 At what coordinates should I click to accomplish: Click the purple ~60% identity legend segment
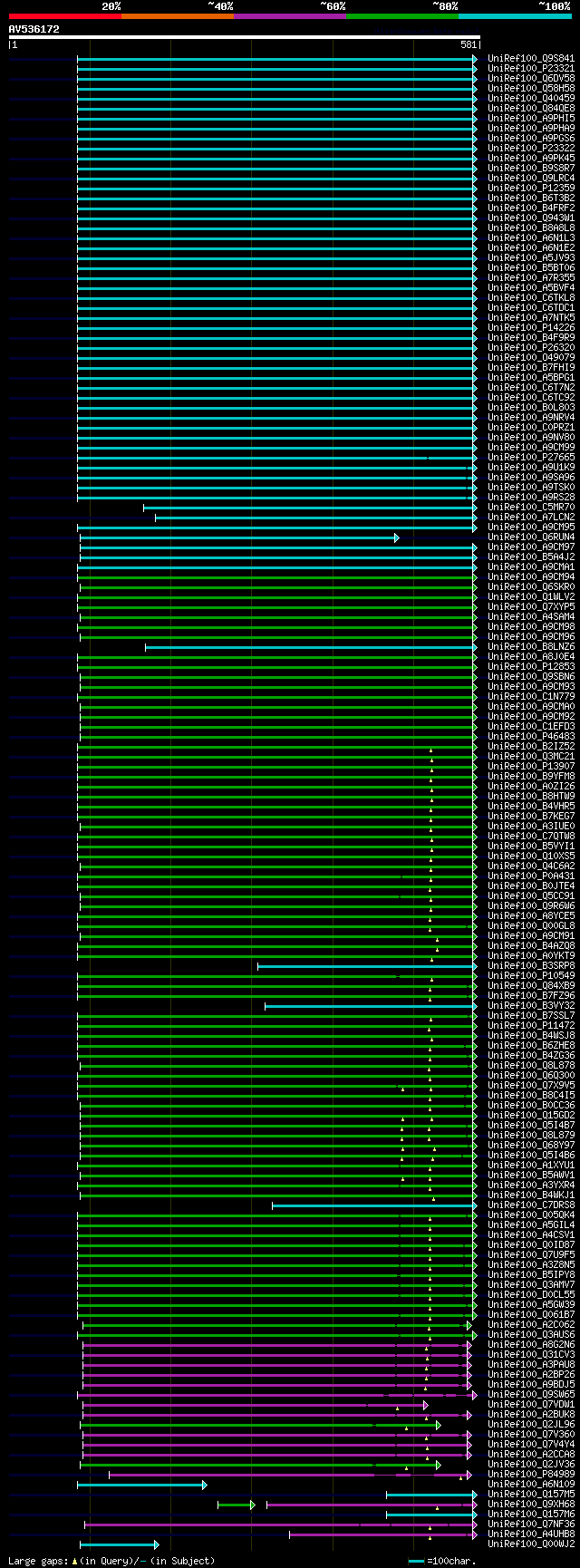coord(290,16)
